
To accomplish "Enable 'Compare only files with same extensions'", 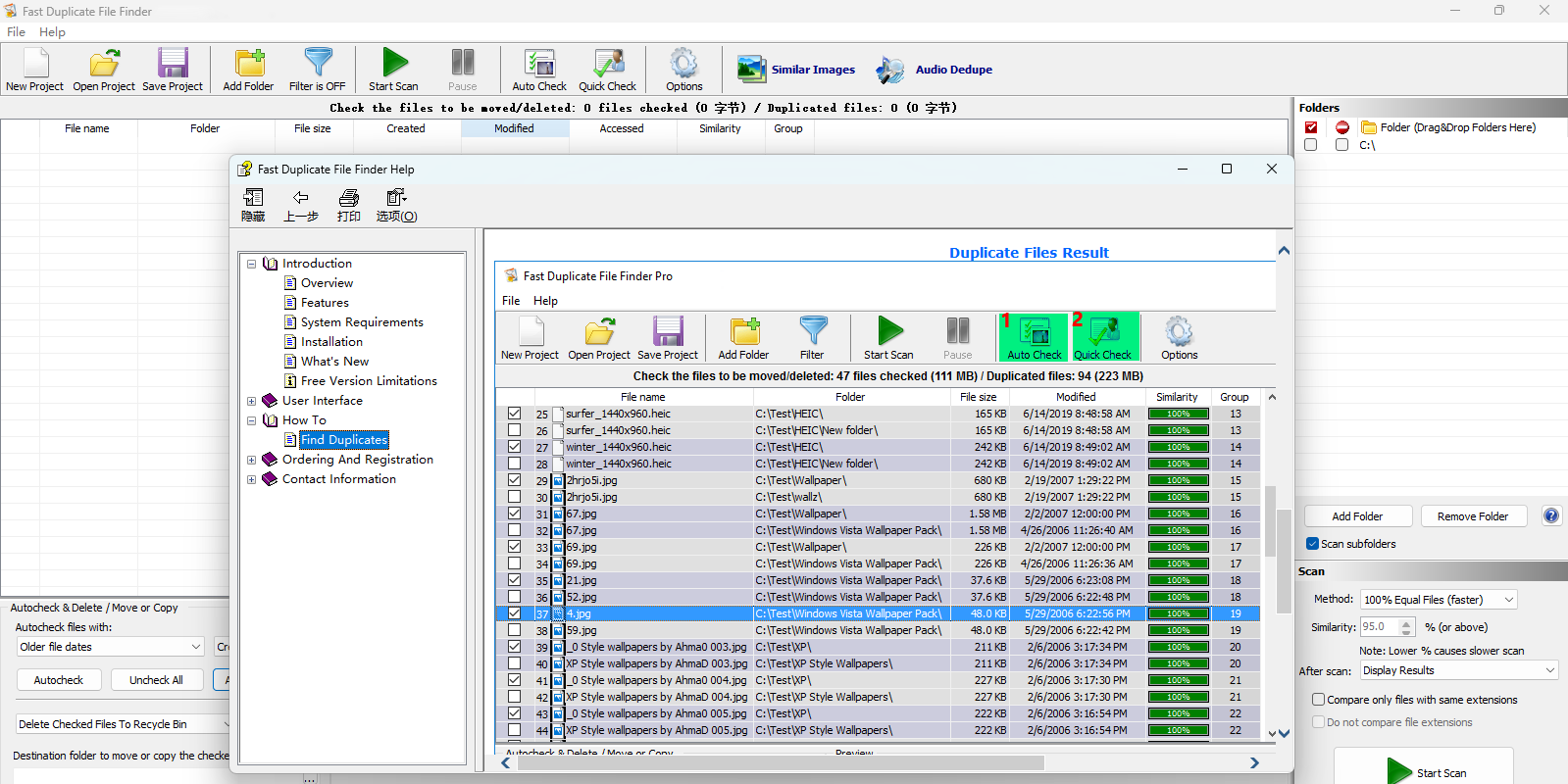I will (1318, 700).
